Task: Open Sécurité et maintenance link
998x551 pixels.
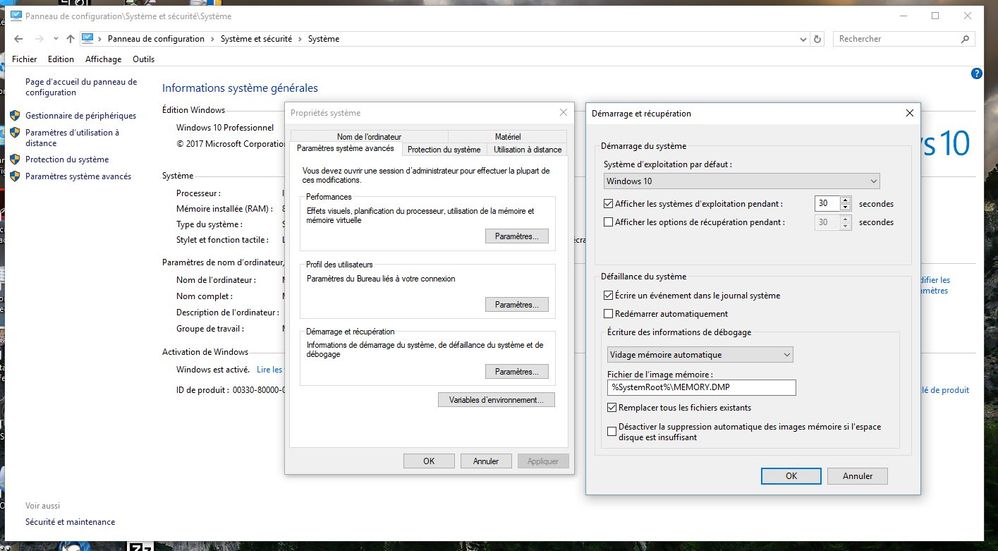Action: click(x=70, y=522)
